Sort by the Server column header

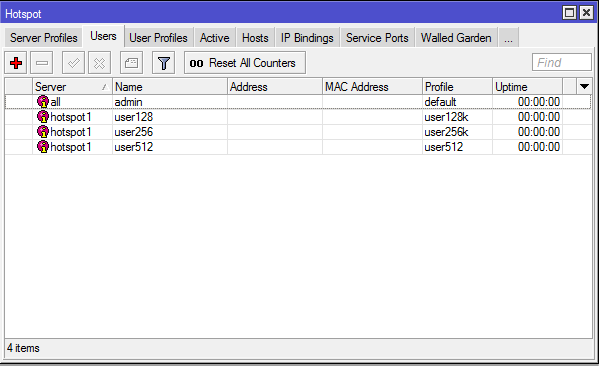click(72, 87)
